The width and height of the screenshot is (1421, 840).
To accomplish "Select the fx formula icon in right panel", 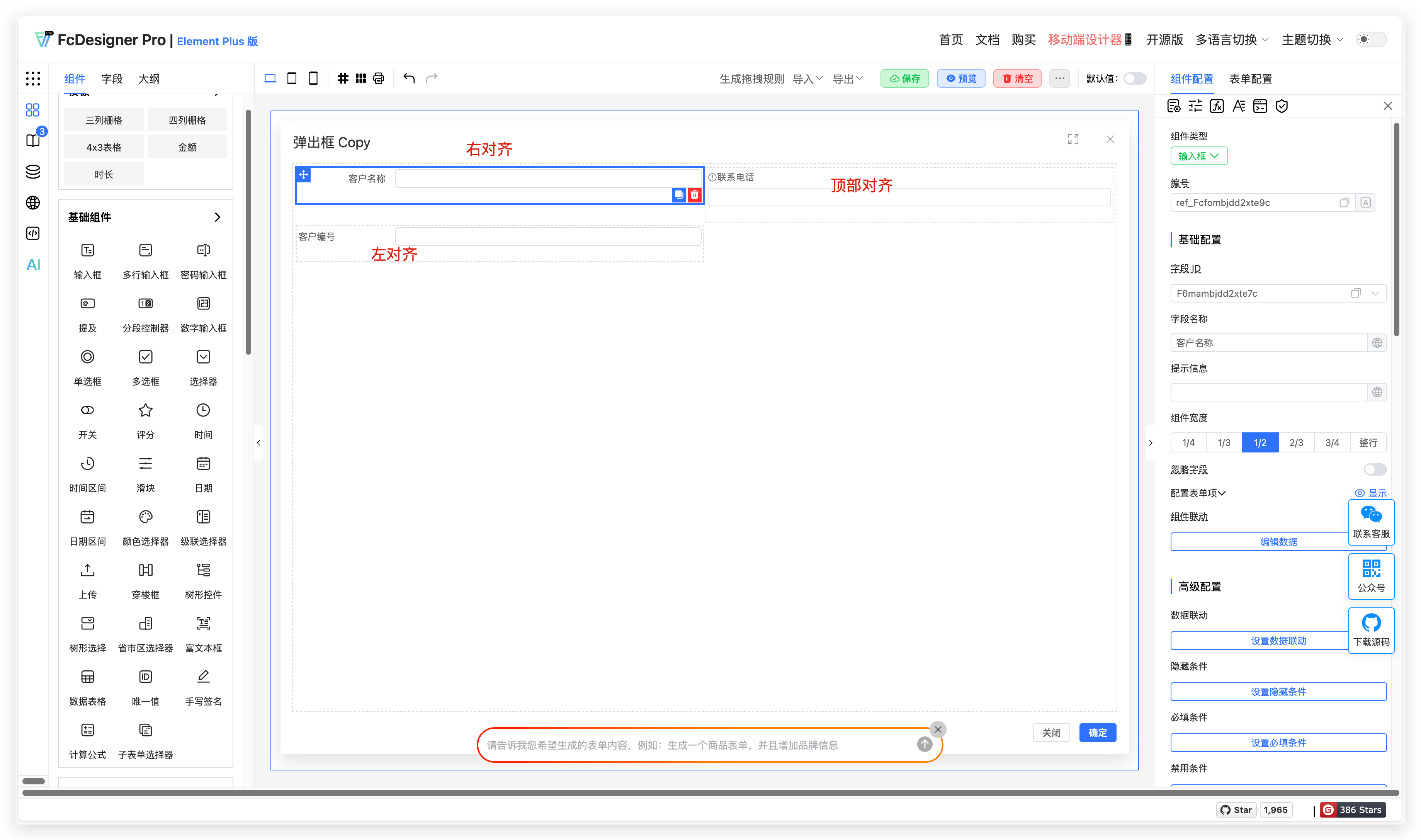I will (1217, 106).
